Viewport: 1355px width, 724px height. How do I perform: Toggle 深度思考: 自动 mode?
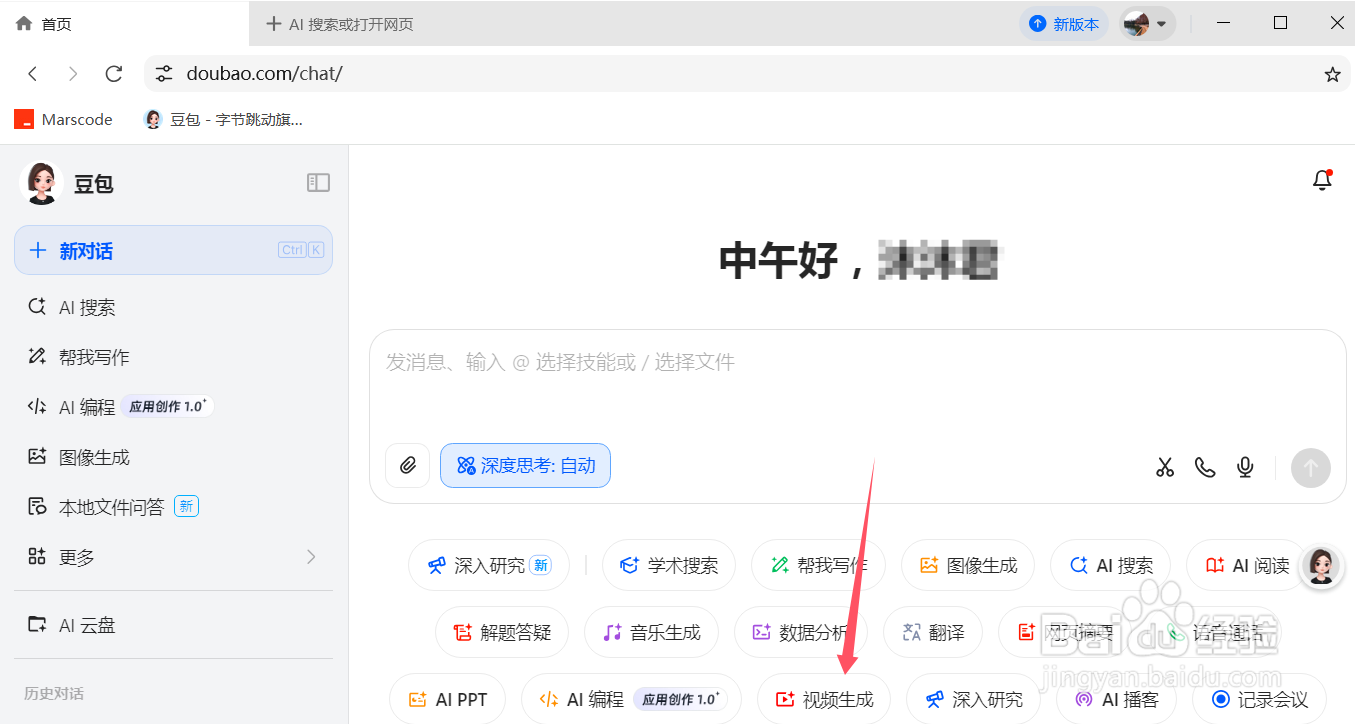pyautogui.click(x=525, y=465)
